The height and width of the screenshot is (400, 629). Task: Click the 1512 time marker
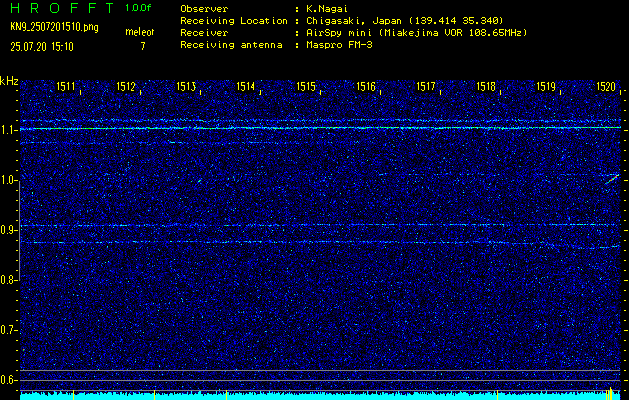click(126, 86)
